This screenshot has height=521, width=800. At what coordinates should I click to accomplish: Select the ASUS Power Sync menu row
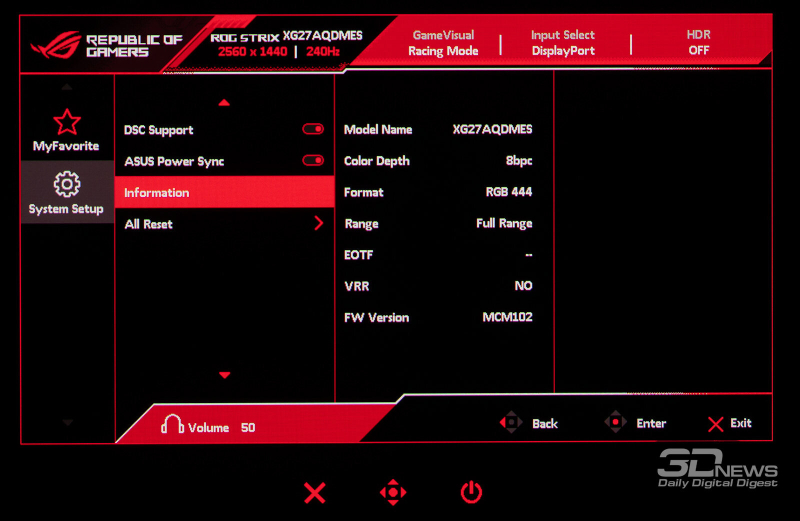point(224,161)
